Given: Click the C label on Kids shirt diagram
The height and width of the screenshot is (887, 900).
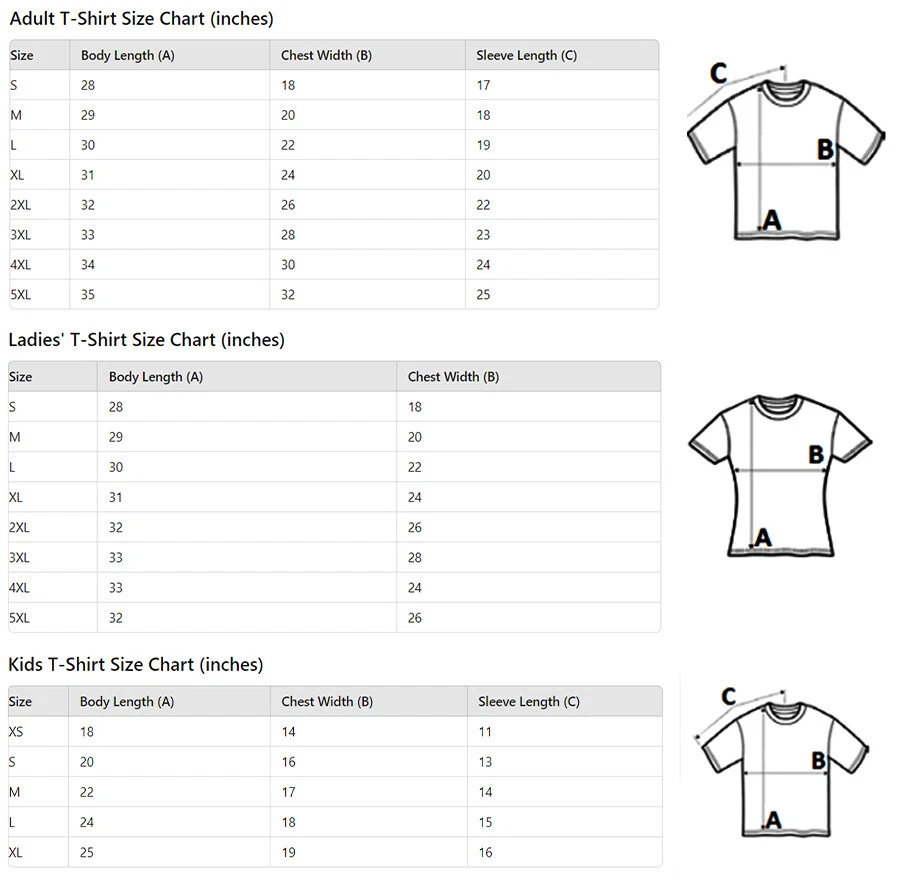Looking at the screenshot, I should 728,697.
